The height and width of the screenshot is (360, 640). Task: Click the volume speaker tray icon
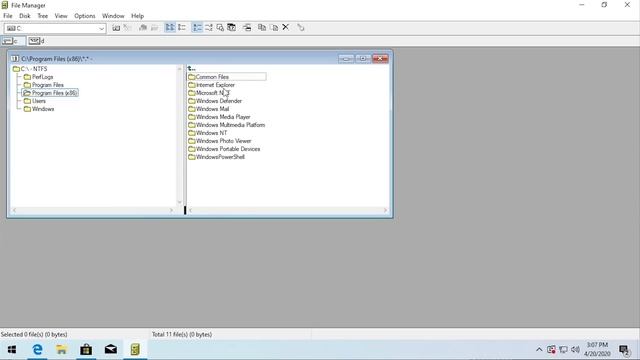tap(576, 350)
